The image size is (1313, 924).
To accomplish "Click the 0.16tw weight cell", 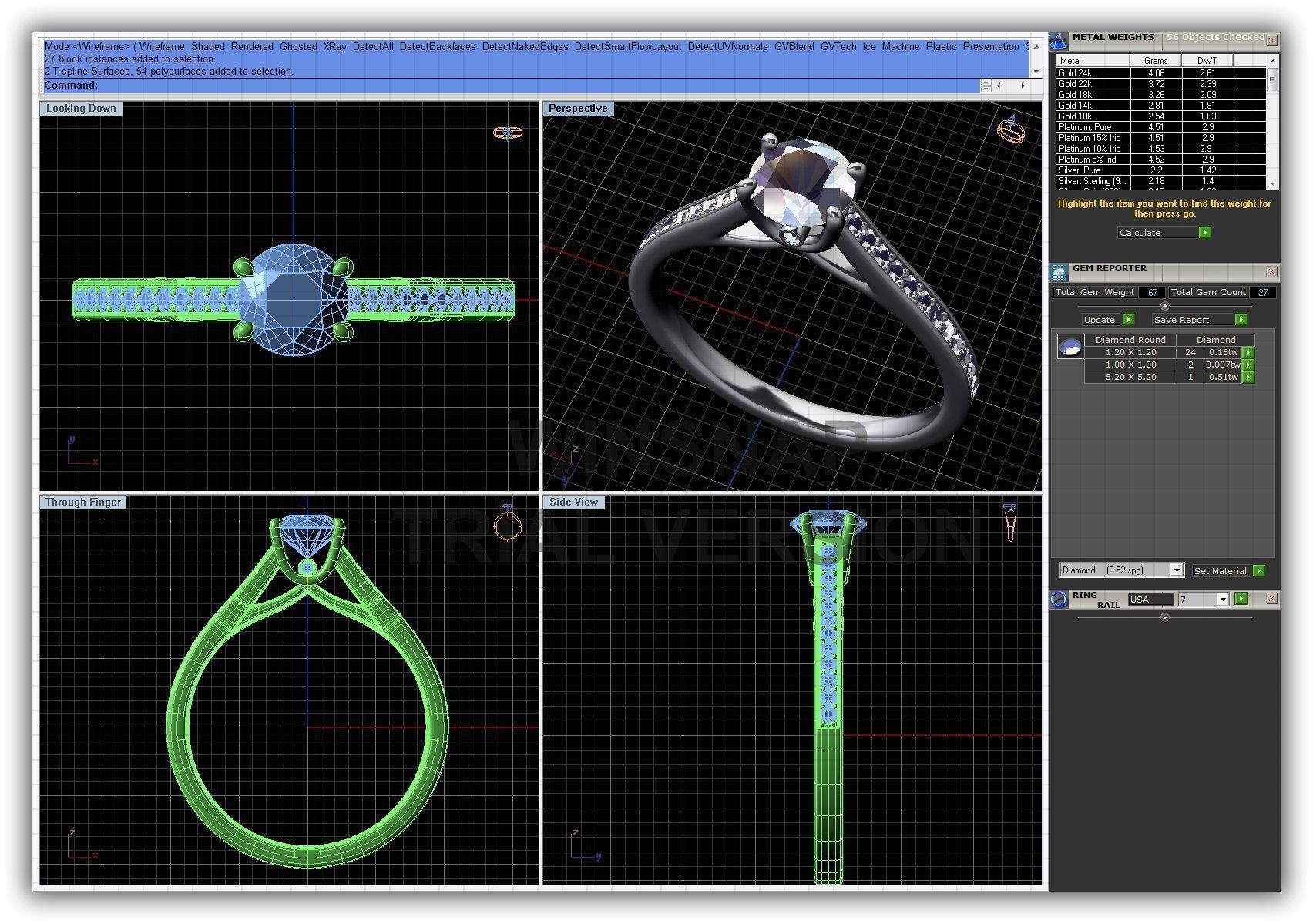I will pyautogui.click(x=1223, y=352).
